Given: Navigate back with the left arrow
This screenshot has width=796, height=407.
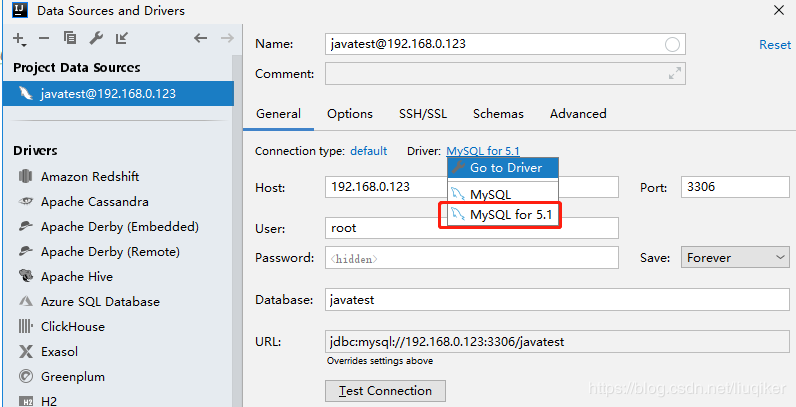Looking at the screenshot, I should (200, 39).
